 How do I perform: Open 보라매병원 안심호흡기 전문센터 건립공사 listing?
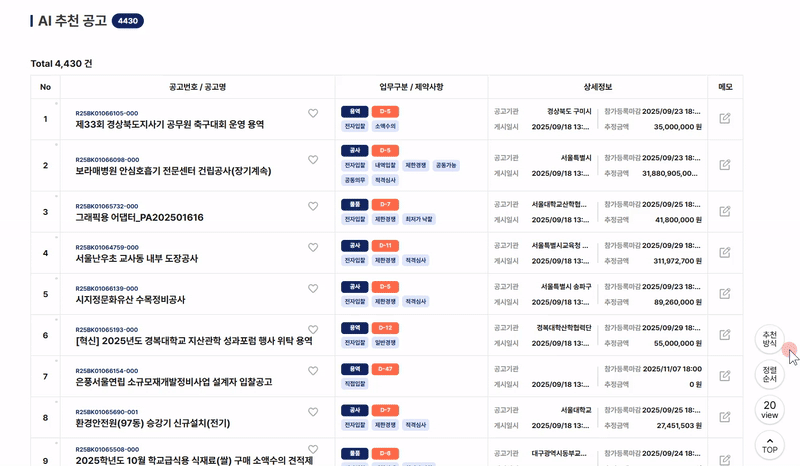coord(173,171)
